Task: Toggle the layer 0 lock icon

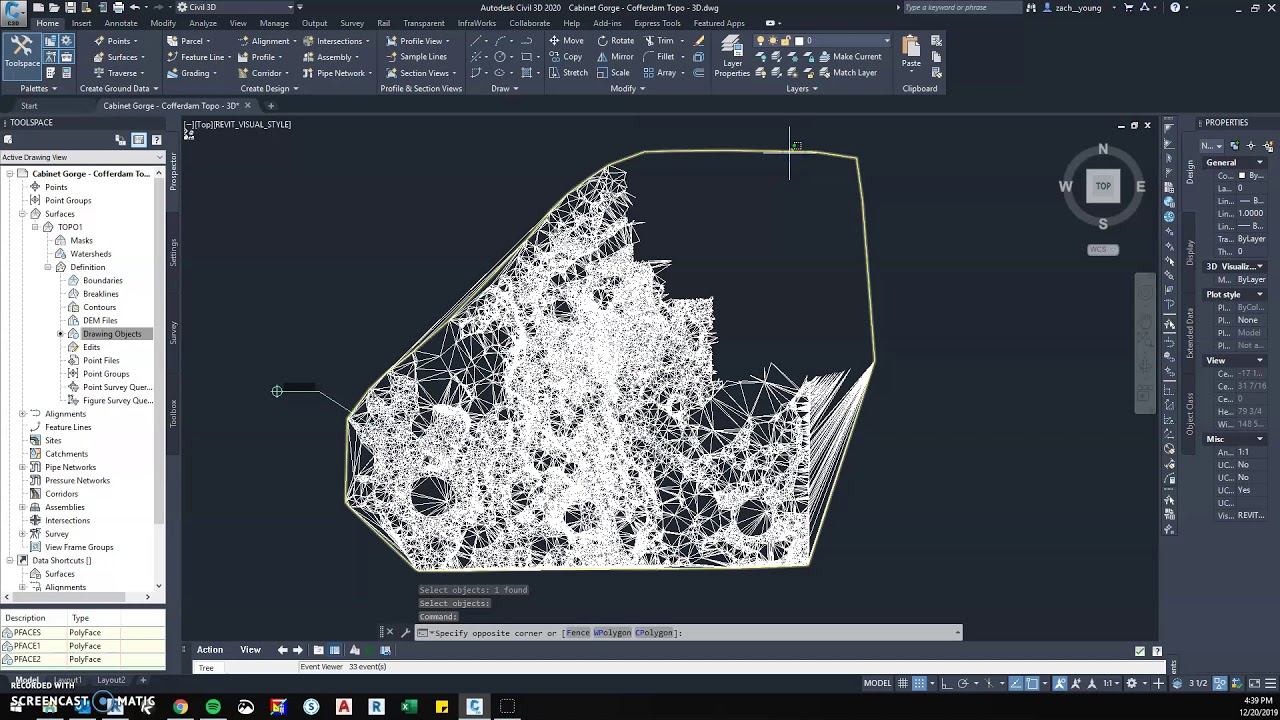Action: (x=786, y=41)
